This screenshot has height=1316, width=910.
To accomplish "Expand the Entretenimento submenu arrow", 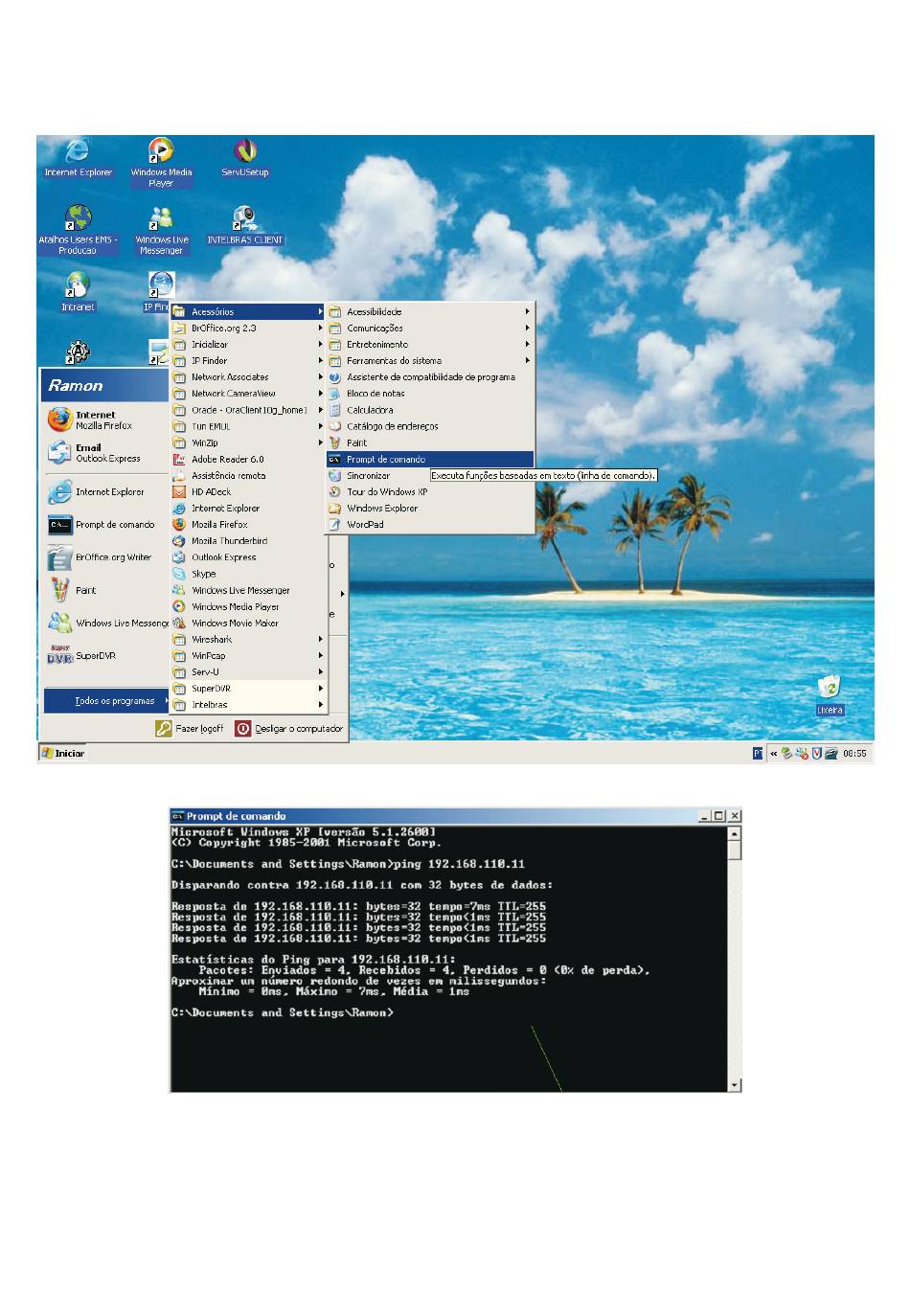I will click(527, 344).
